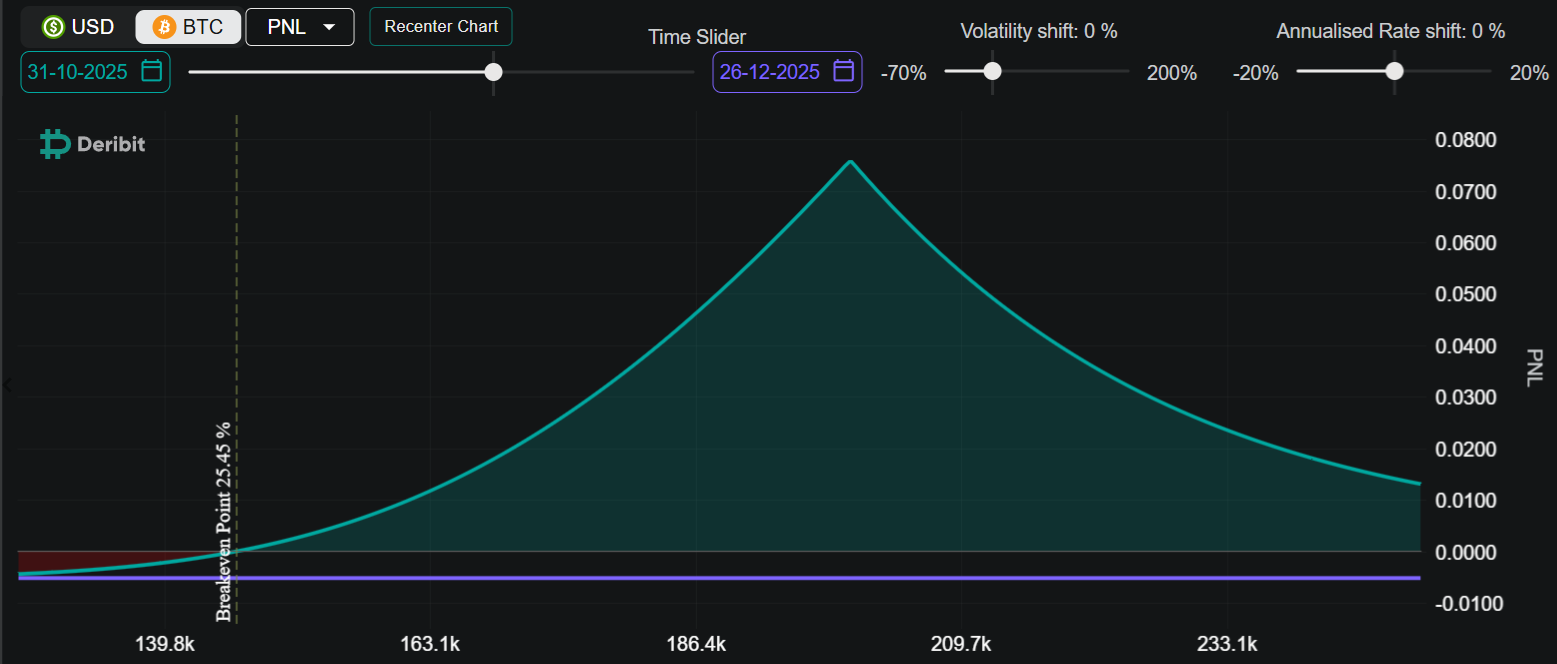The image size is (1557, 664).
Task: Click the Breakeven Point 25.45 % label
Action: point(224,520)
